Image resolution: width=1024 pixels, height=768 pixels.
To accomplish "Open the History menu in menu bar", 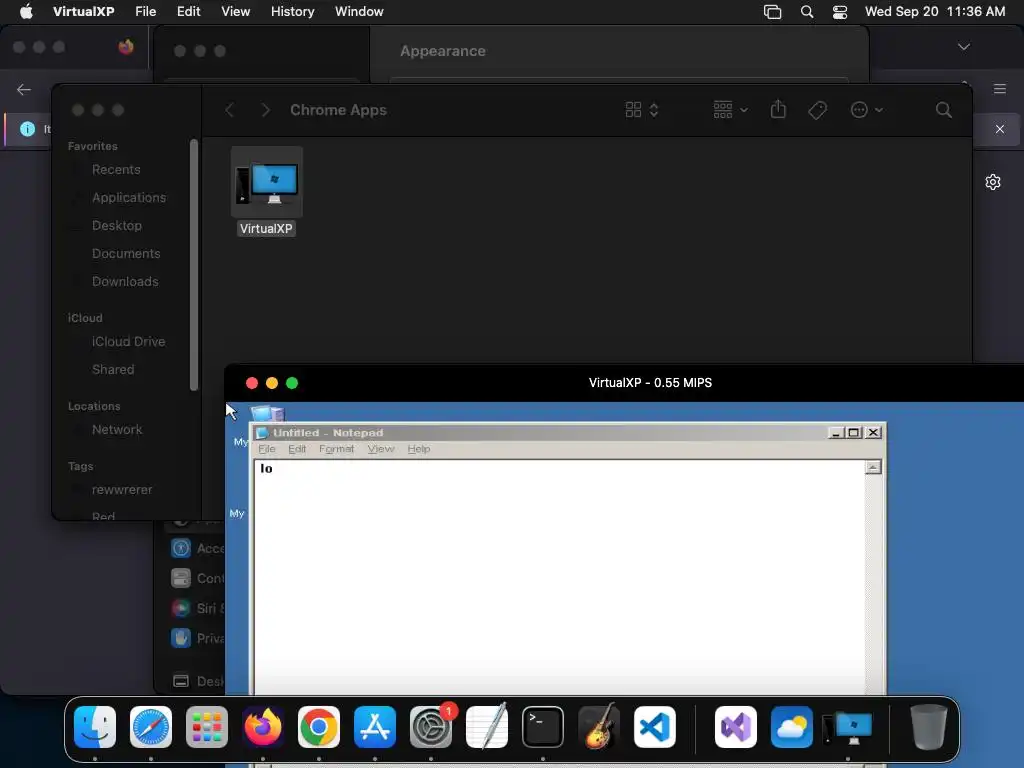I will click(x=293, y=11).
